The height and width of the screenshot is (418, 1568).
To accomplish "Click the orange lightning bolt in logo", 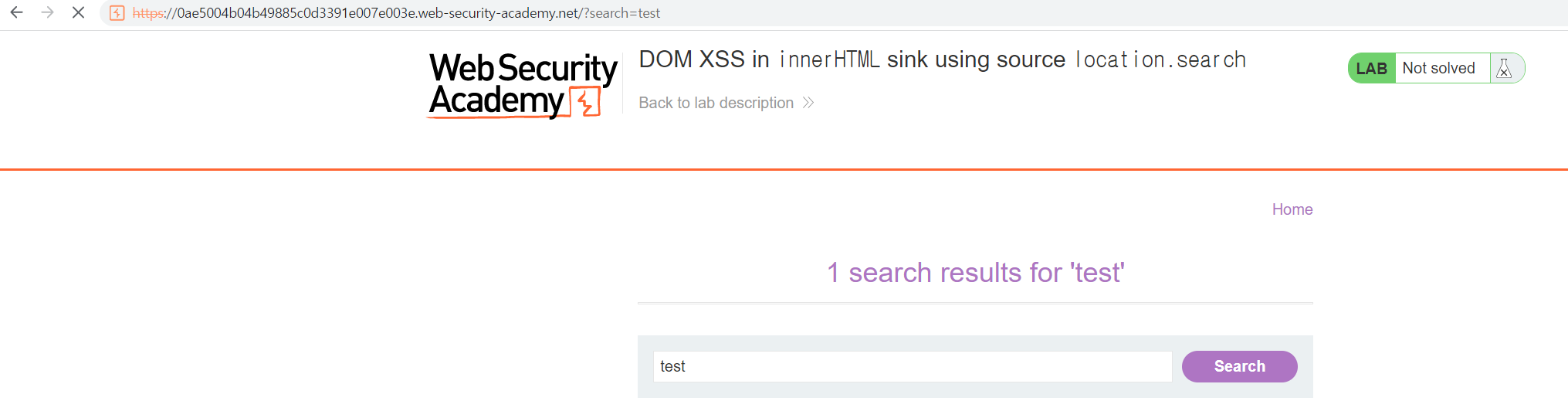I will [586, 101].
